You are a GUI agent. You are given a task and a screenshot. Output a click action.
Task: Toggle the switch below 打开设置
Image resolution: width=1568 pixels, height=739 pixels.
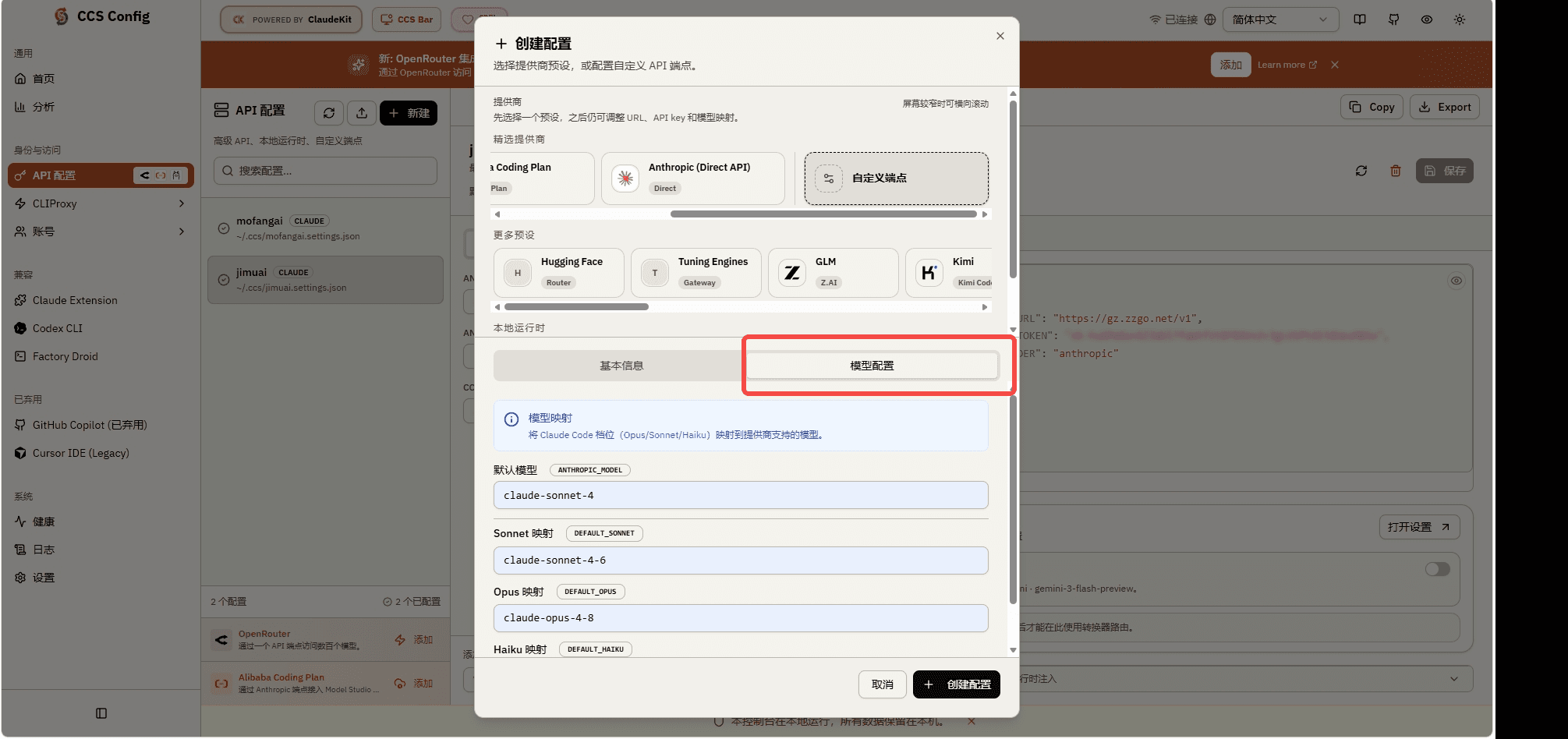click(x=1438, y=569)
